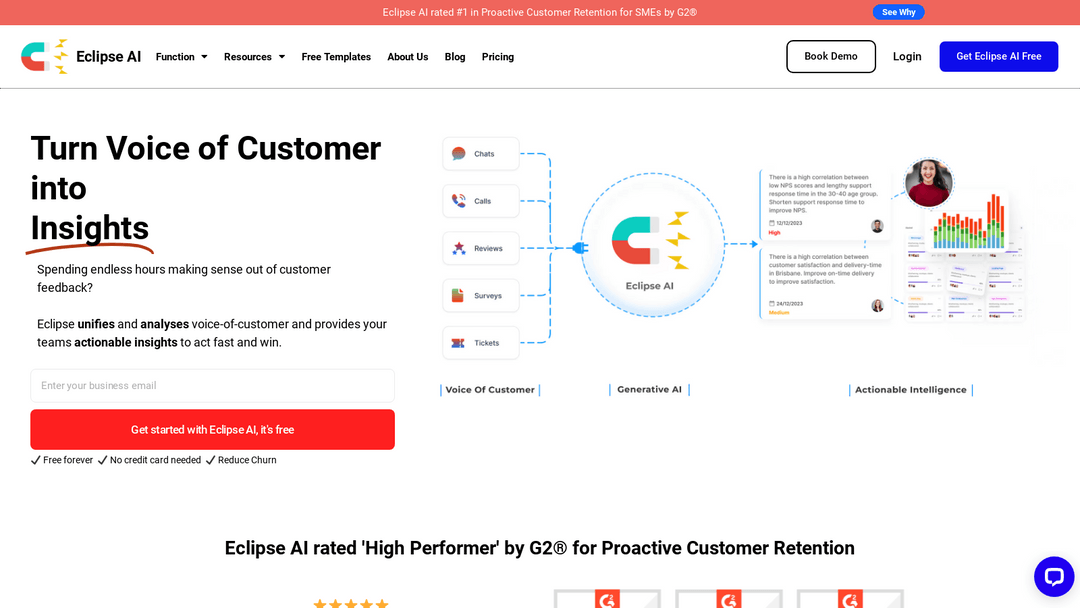Open the Pricing page

pyautogui.click(x=498, y=57)
